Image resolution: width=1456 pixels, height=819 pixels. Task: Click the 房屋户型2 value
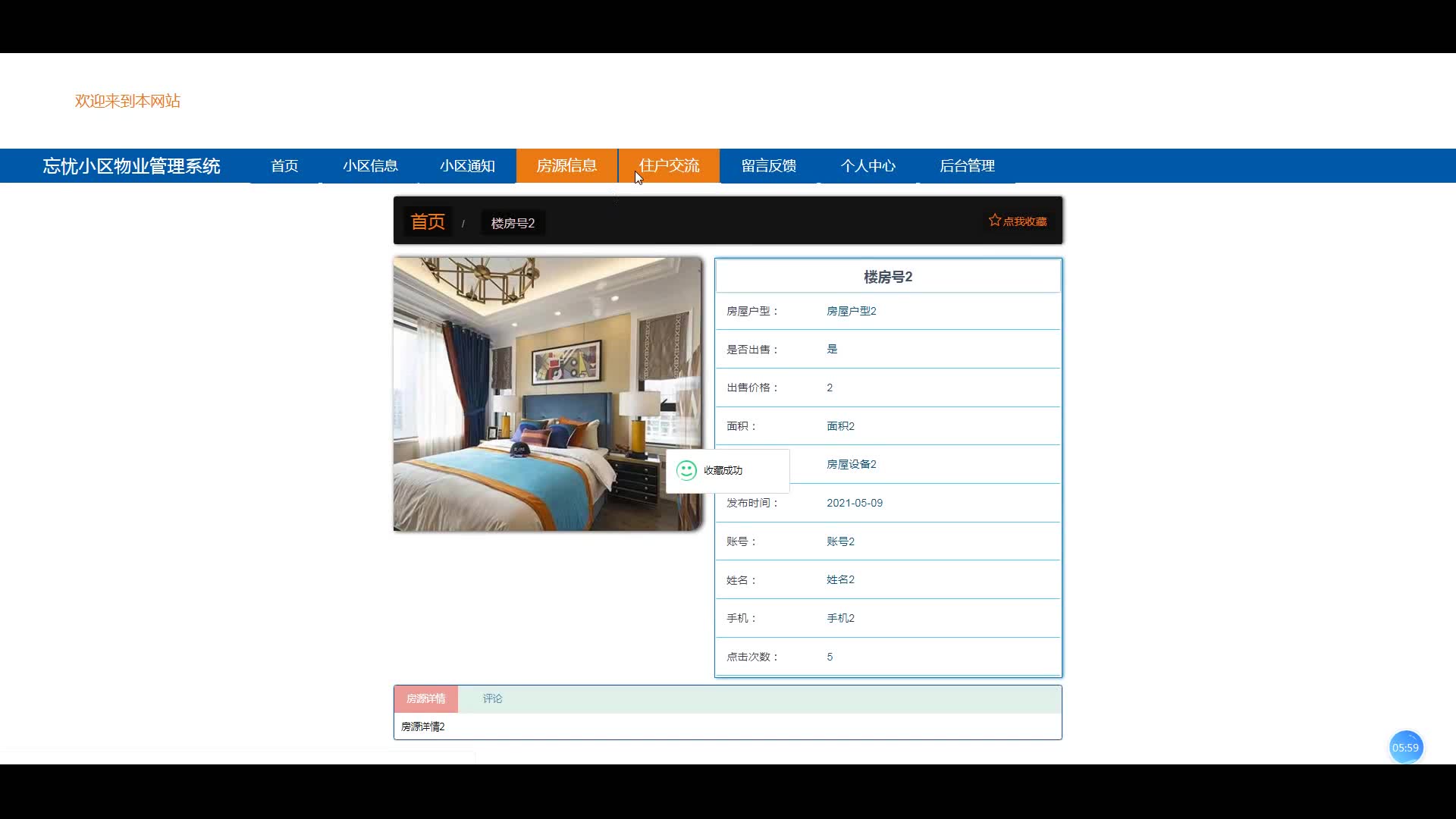851,311
